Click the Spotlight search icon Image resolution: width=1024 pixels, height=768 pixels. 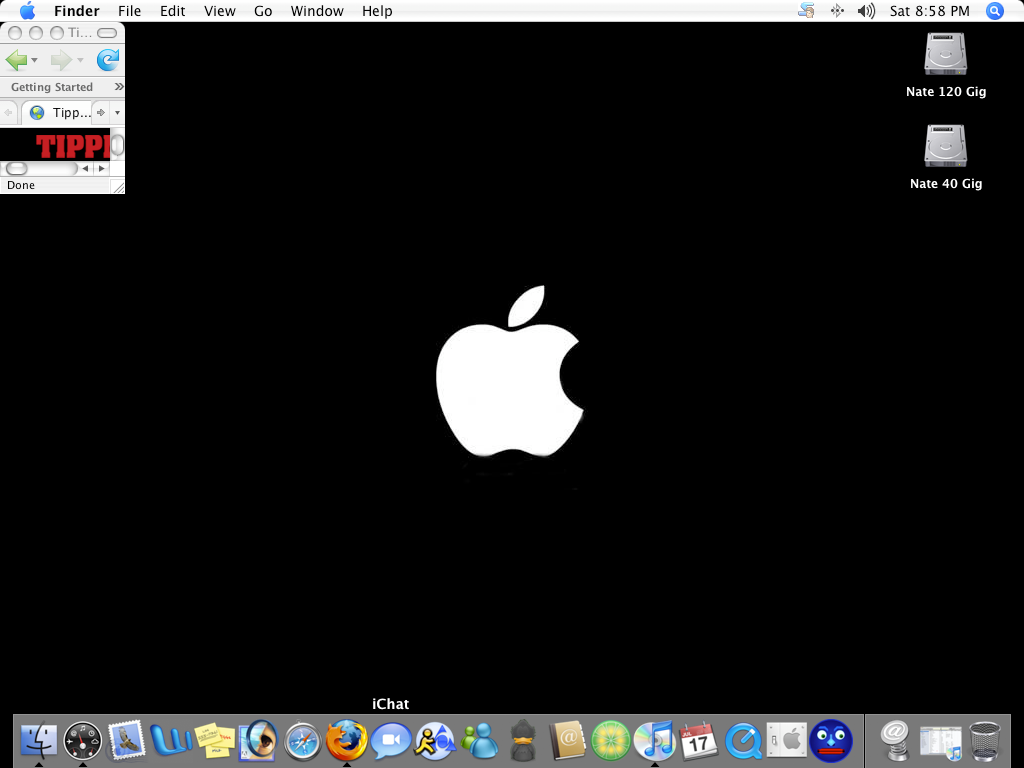click(x=994, y=11)
